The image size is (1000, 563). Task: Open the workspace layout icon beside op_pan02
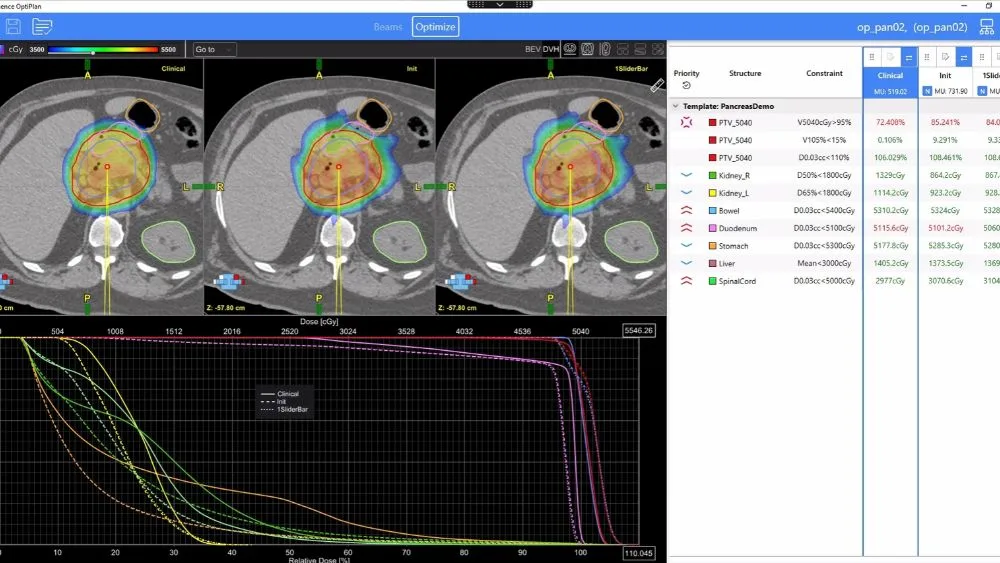pos(986,27)
